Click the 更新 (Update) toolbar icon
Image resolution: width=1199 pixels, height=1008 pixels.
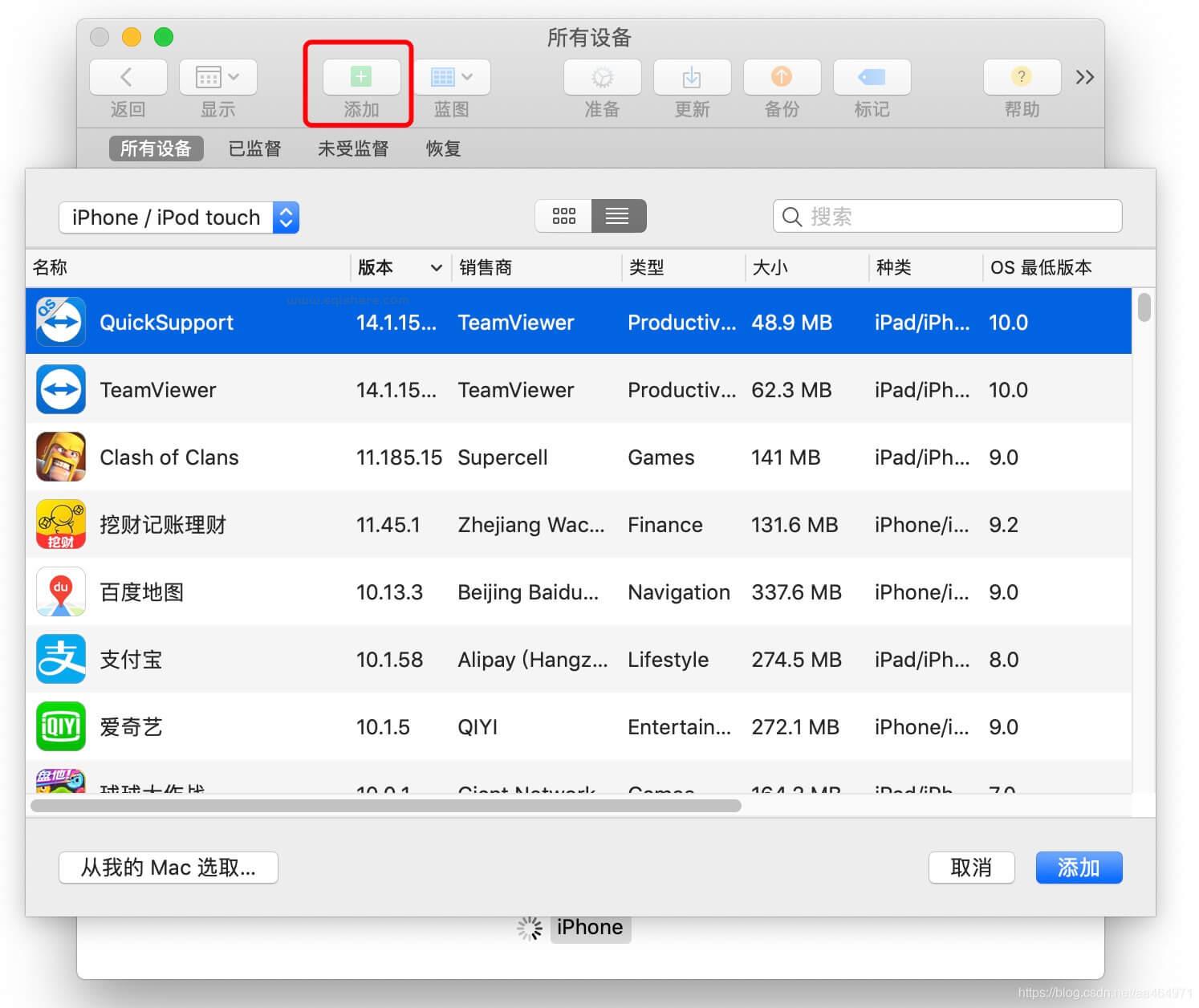(x=691, y=77)
